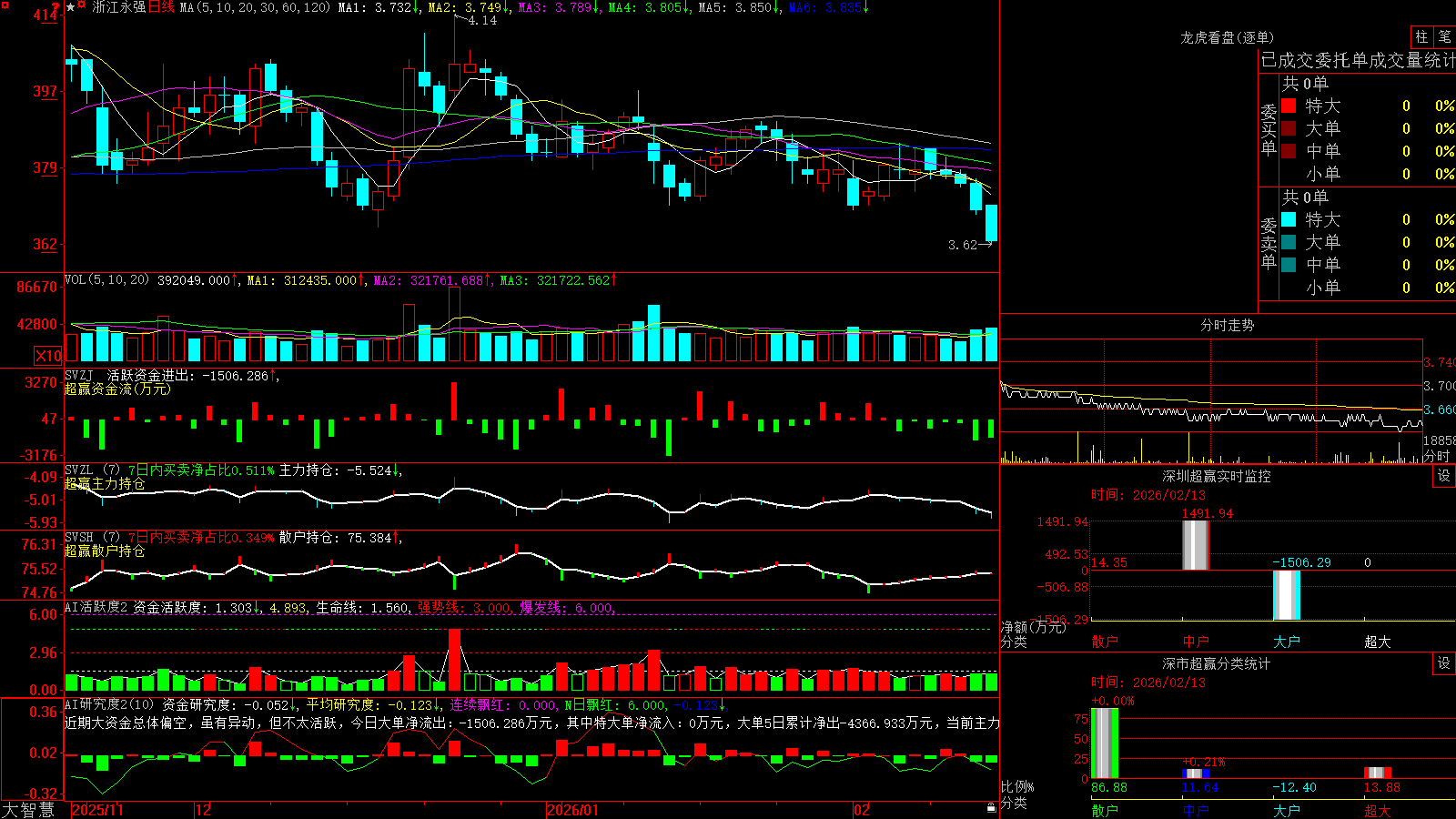The height and width of the screenshot is (819, 1456).
Task: Click the 超赢资金流(万元) label
Action: [117, 389]
